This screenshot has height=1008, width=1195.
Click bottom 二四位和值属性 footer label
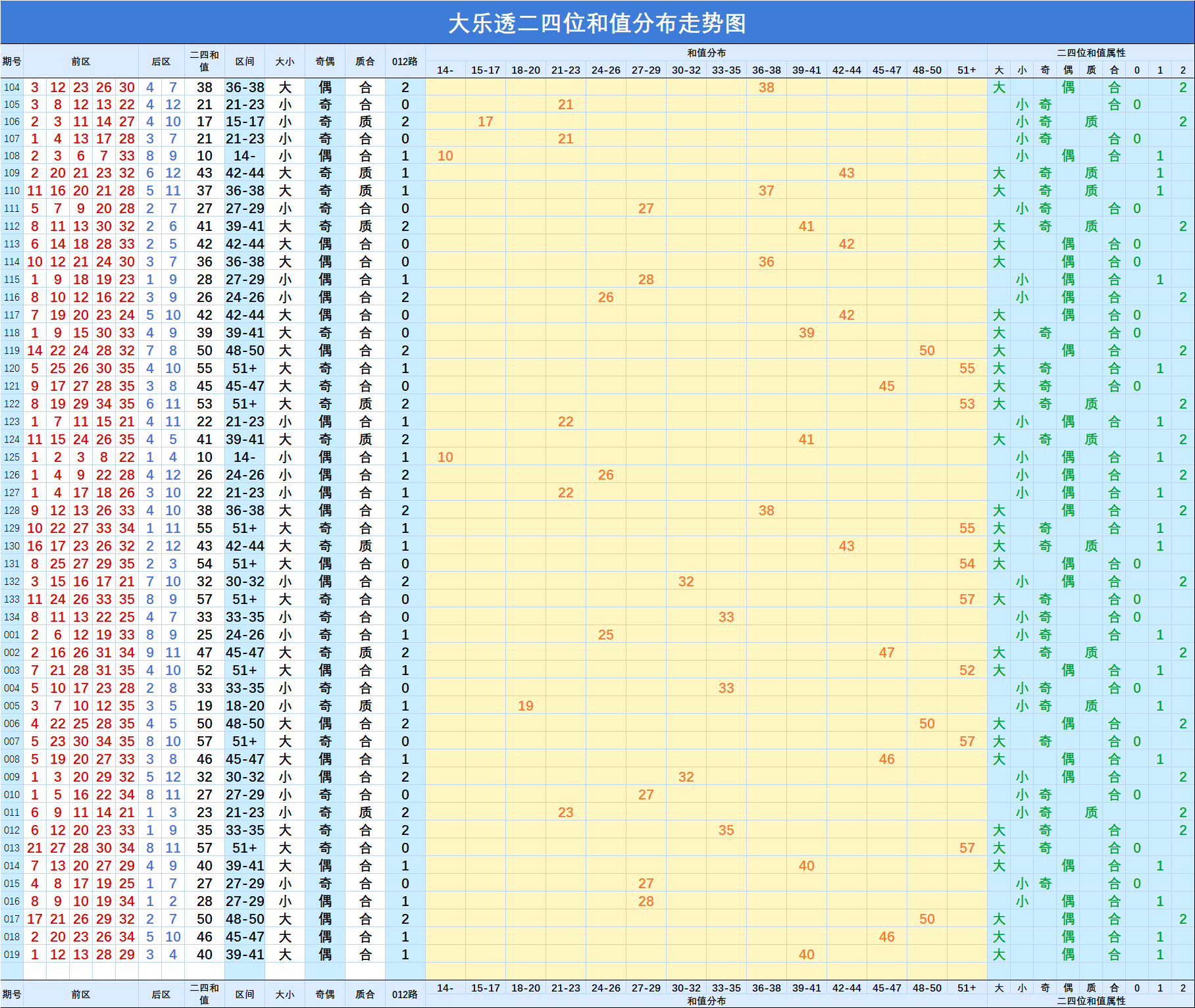(x=1091, y=1001)
